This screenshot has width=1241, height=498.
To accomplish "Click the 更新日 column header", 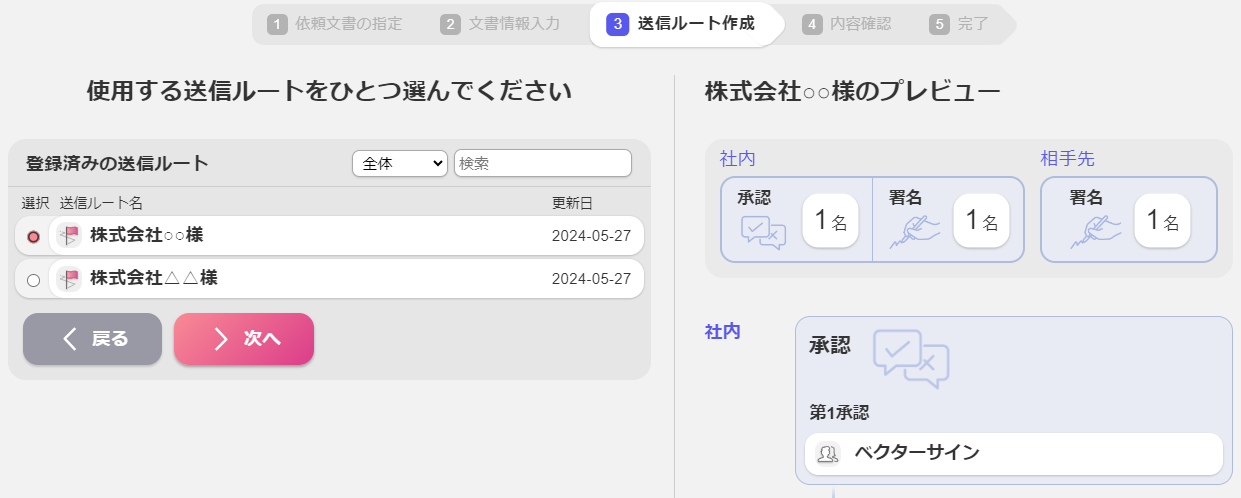I will tap(572, 203).
